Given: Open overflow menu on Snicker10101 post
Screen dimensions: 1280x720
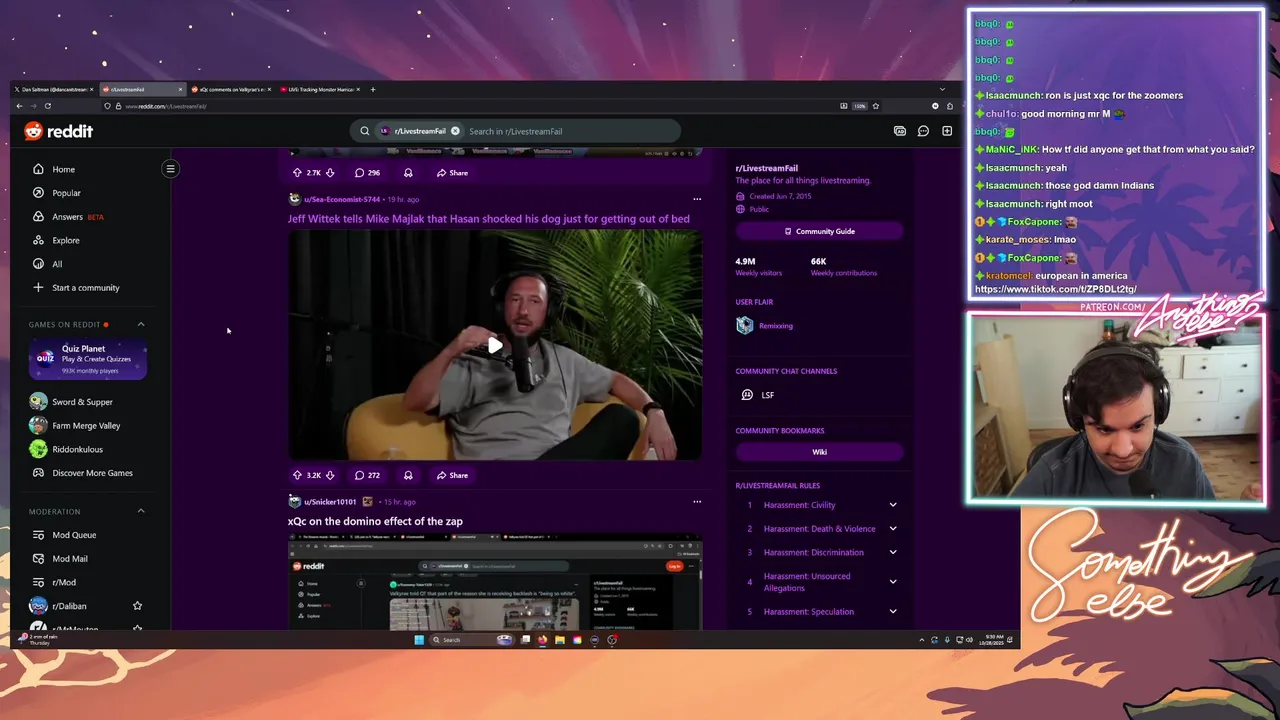Looking at the screenshot, I should coord(697,502).
